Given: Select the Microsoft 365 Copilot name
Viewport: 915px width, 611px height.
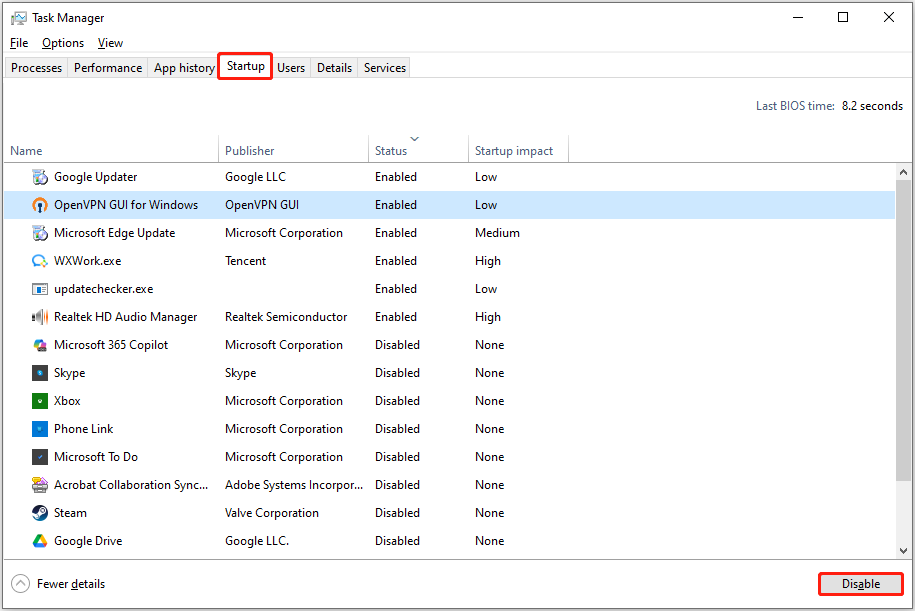Looking at the screenshot, I should coord(111,345).
